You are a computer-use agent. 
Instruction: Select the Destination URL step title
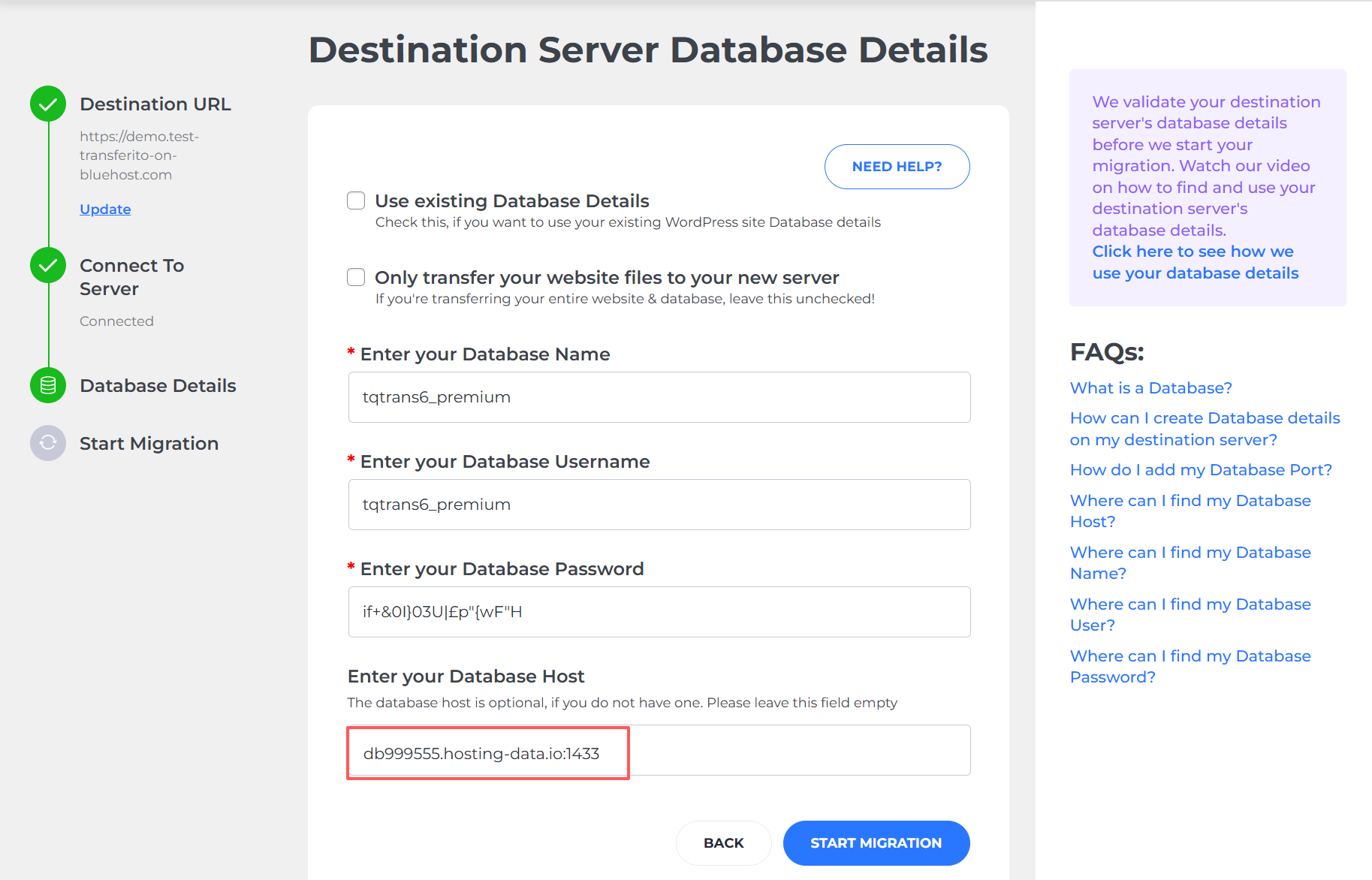click(x=155, y=104)
